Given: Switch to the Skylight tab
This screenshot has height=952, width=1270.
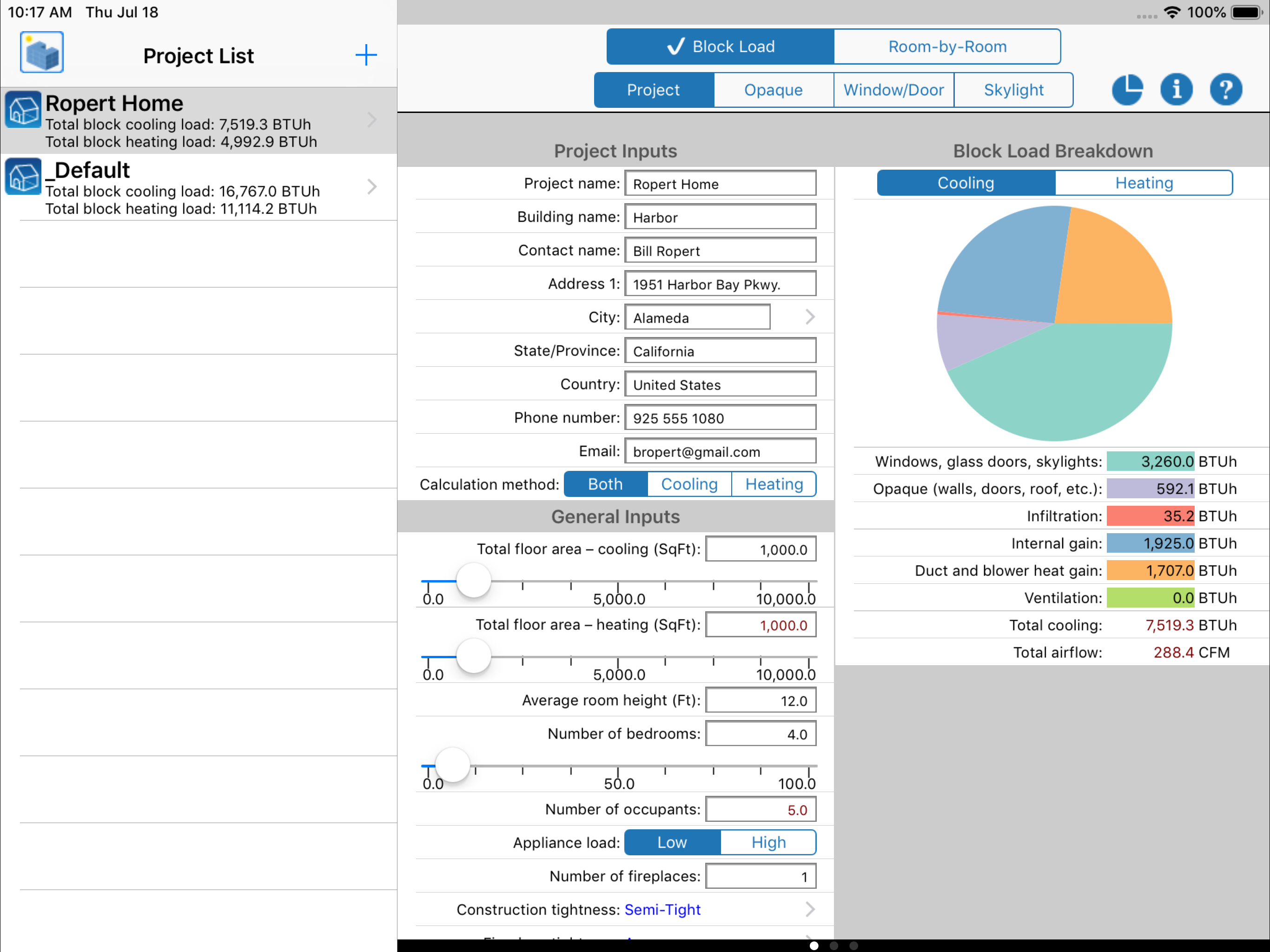Looking at the screenshot, I should [1013, 90].
